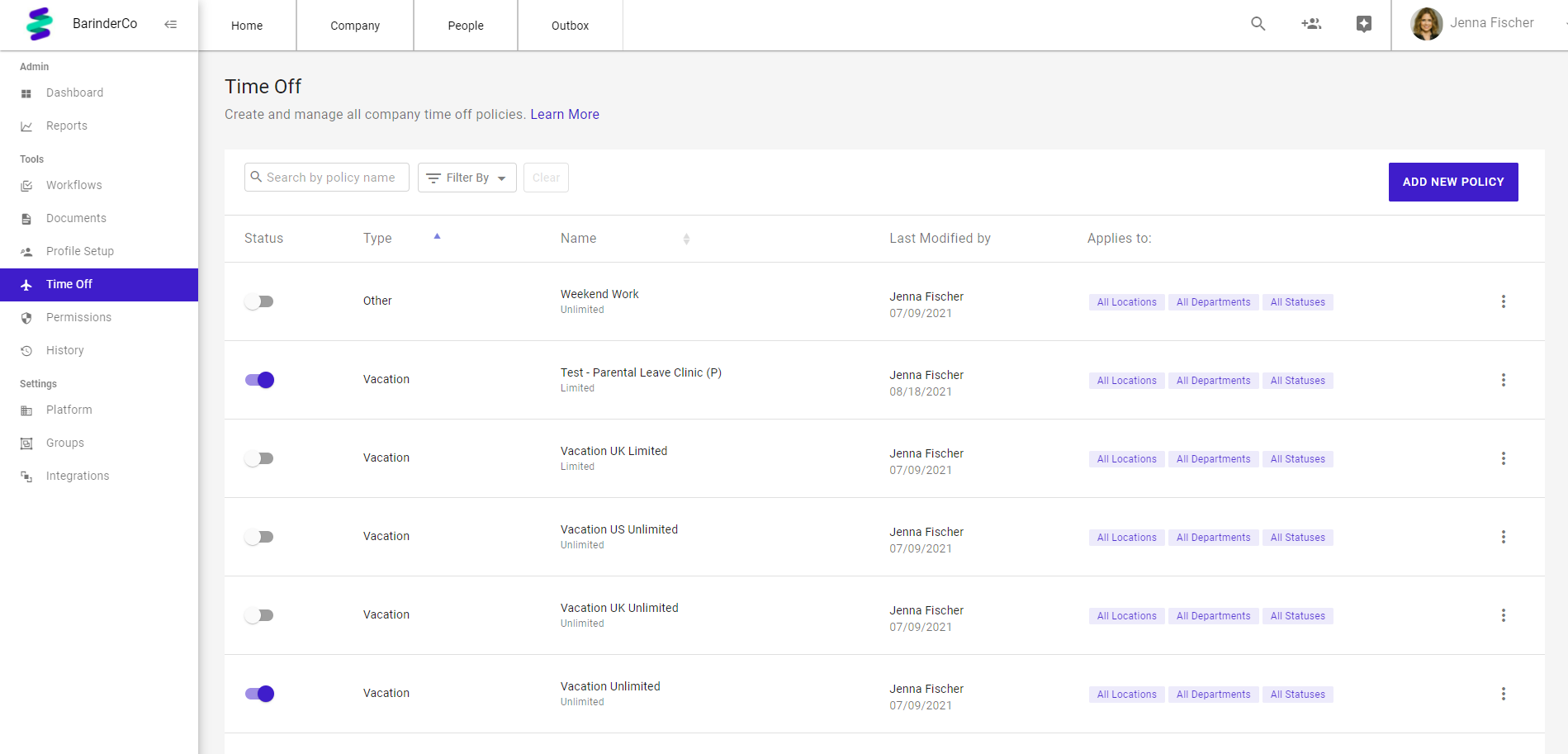Click the BarinderCo logo icon
The height and width of the screenshot is (754, 1568).
pyautogui.click(x=39, y=24)
